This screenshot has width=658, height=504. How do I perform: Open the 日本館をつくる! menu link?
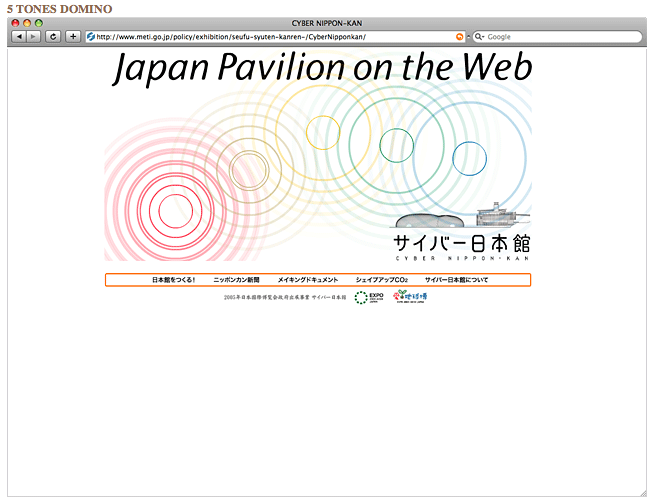pos(173,280)
